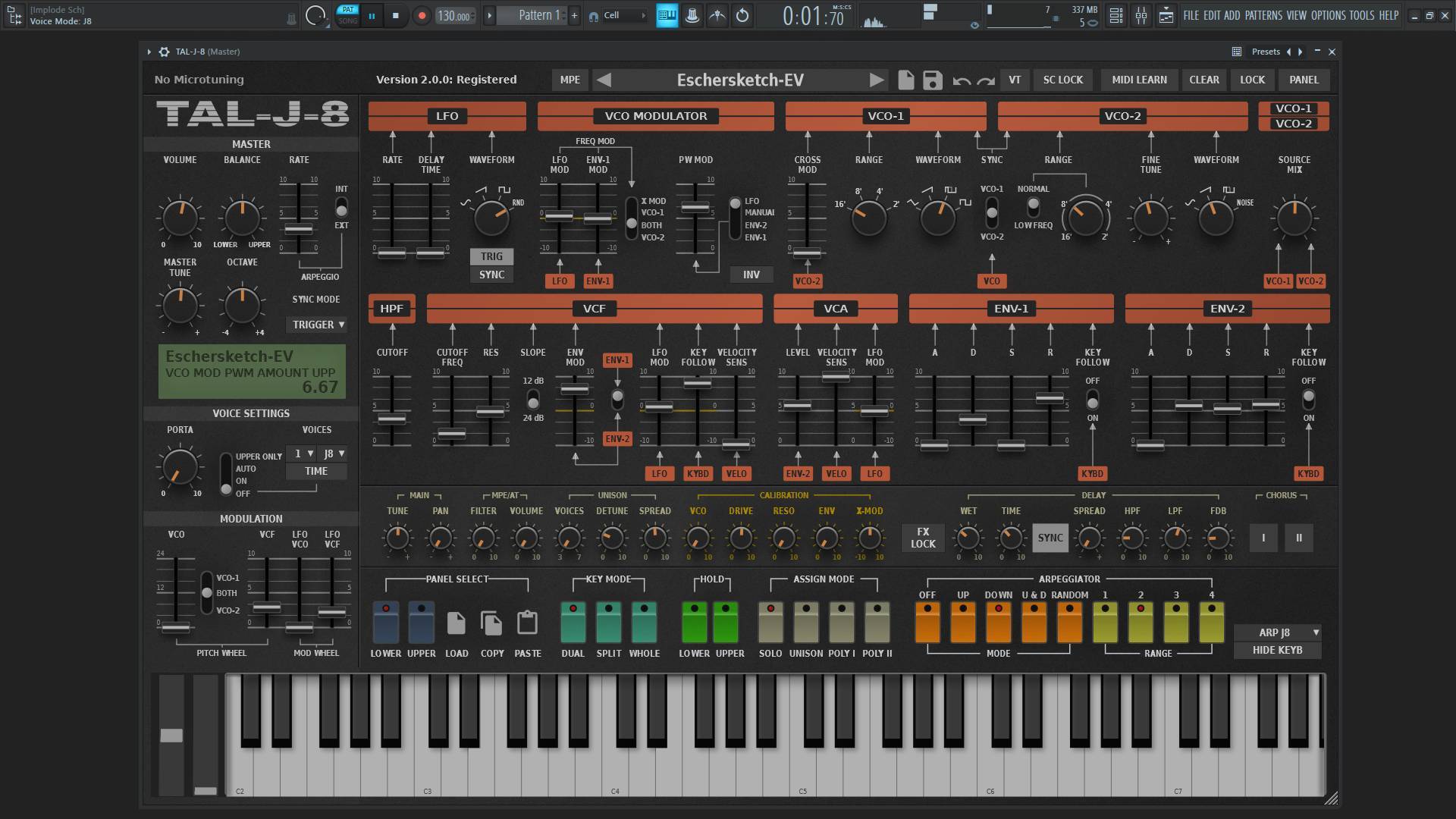Viewport: 1456px width, 819px height.
Task: Pause playback in FL Studio transport
Action: click(372, 15)
